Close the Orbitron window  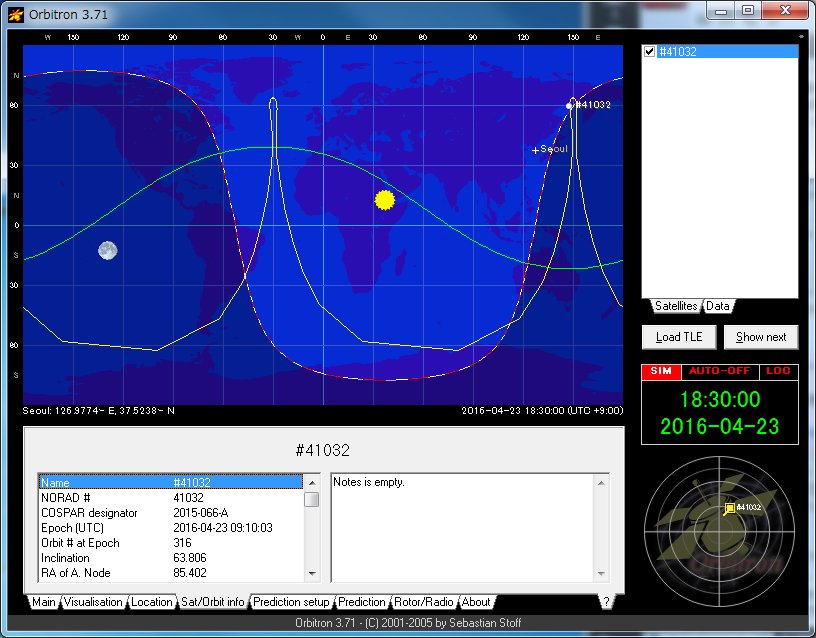[785, 11]
